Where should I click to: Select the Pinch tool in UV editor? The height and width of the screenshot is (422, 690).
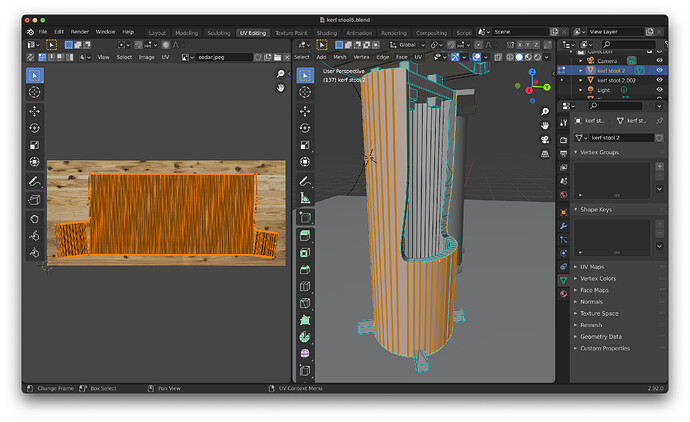[x=35, y=253]
